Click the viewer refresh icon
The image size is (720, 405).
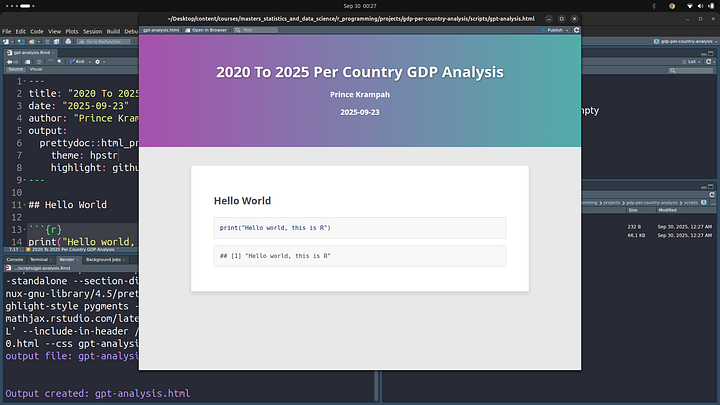576,30
